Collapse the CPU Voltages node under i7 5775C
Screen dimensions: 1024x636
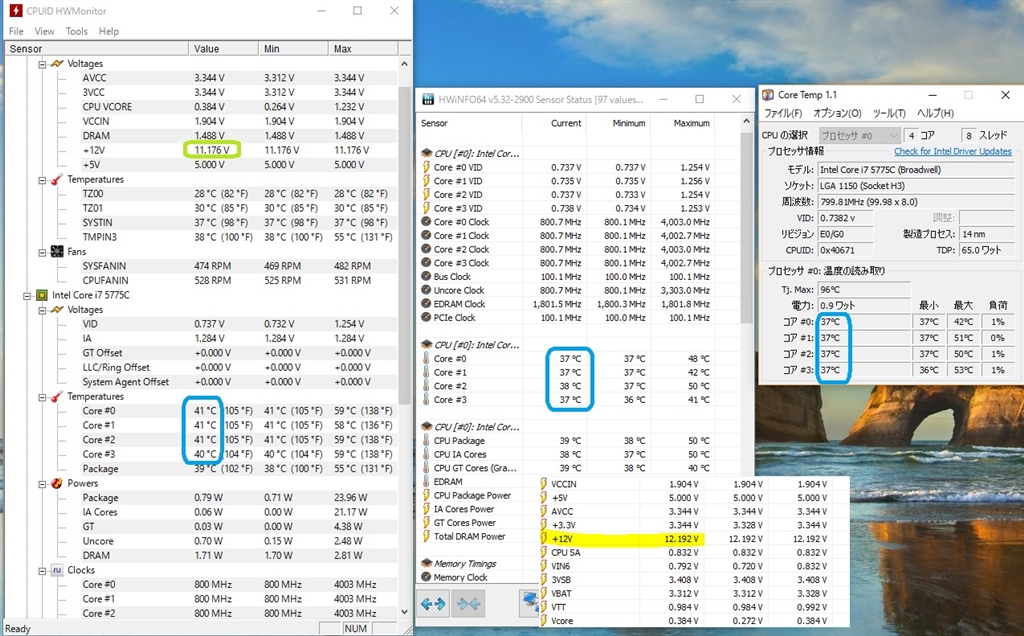pos(42,310)
